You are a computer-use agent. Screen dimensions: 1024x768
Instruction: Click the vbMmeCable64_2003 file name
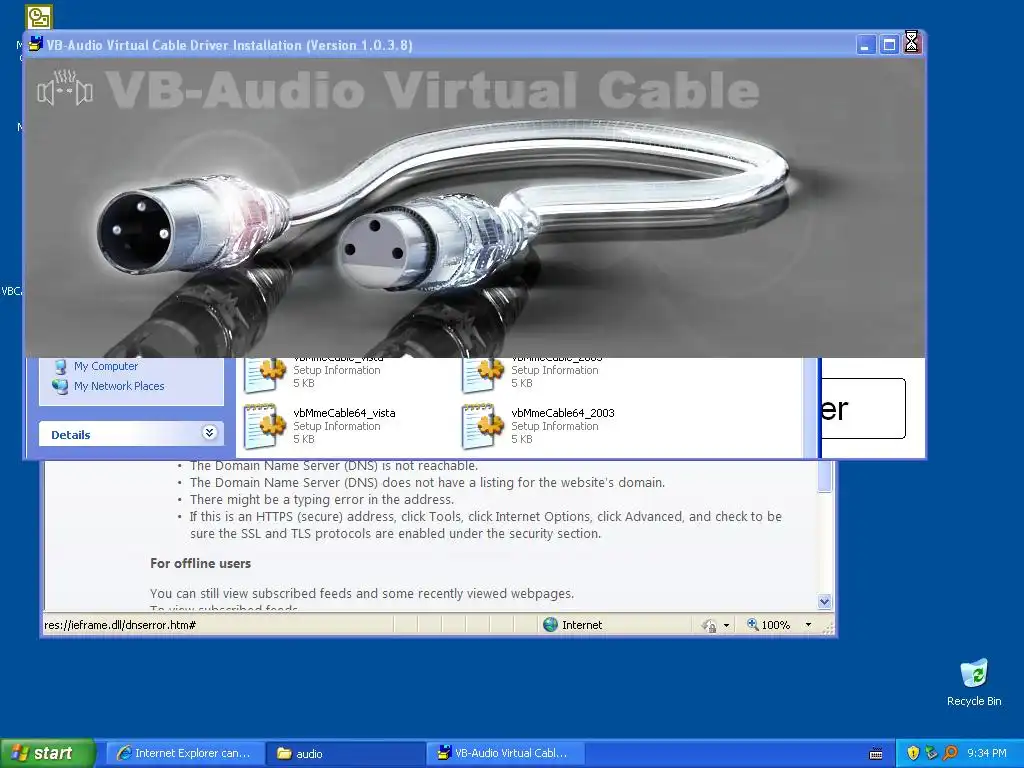coord(563,413)
